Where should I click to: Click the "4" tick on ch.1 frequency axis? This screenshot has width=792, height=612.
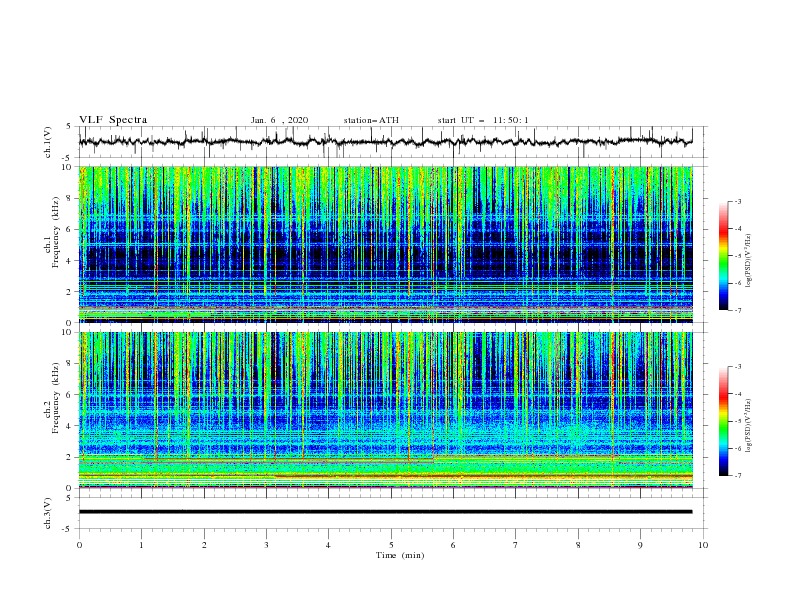click(70, 261)
